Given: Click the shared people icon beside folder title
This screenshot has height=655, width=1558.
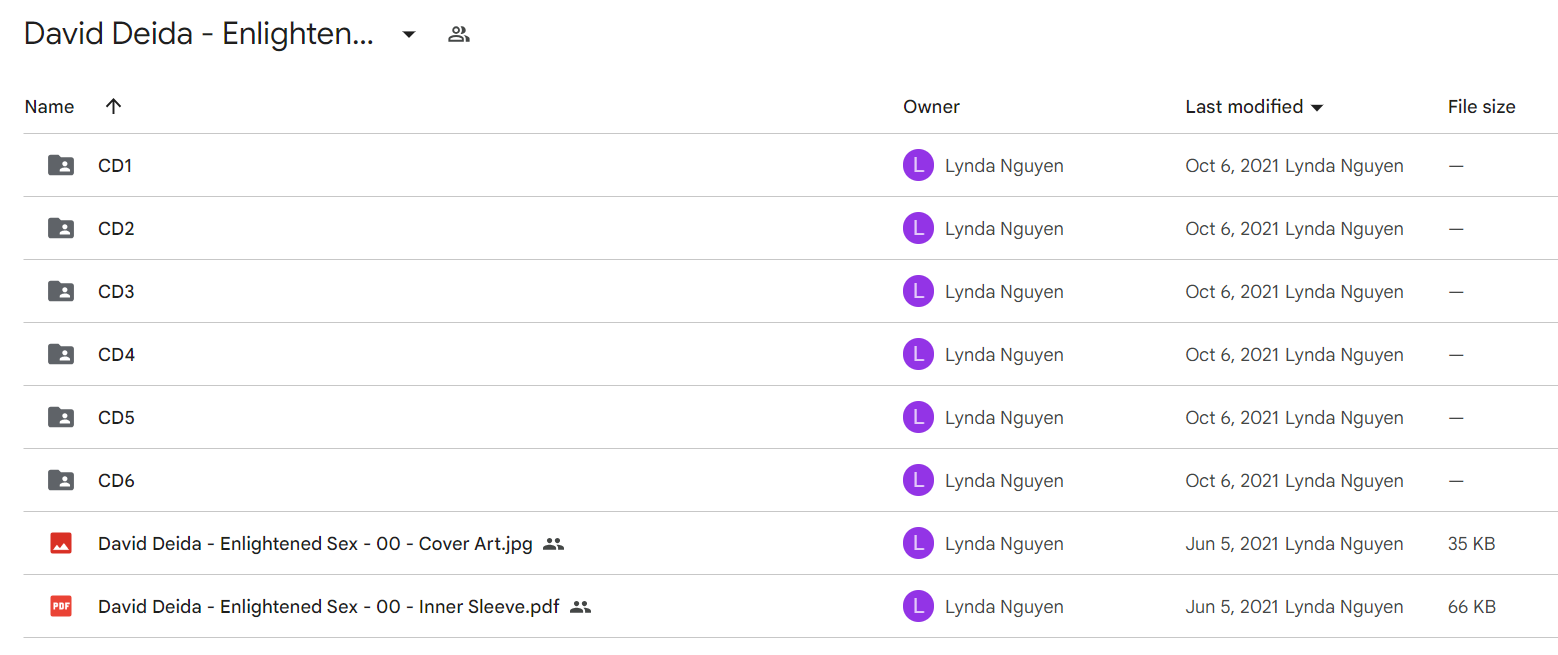Looking at the screenshot, I should point(459,35).
